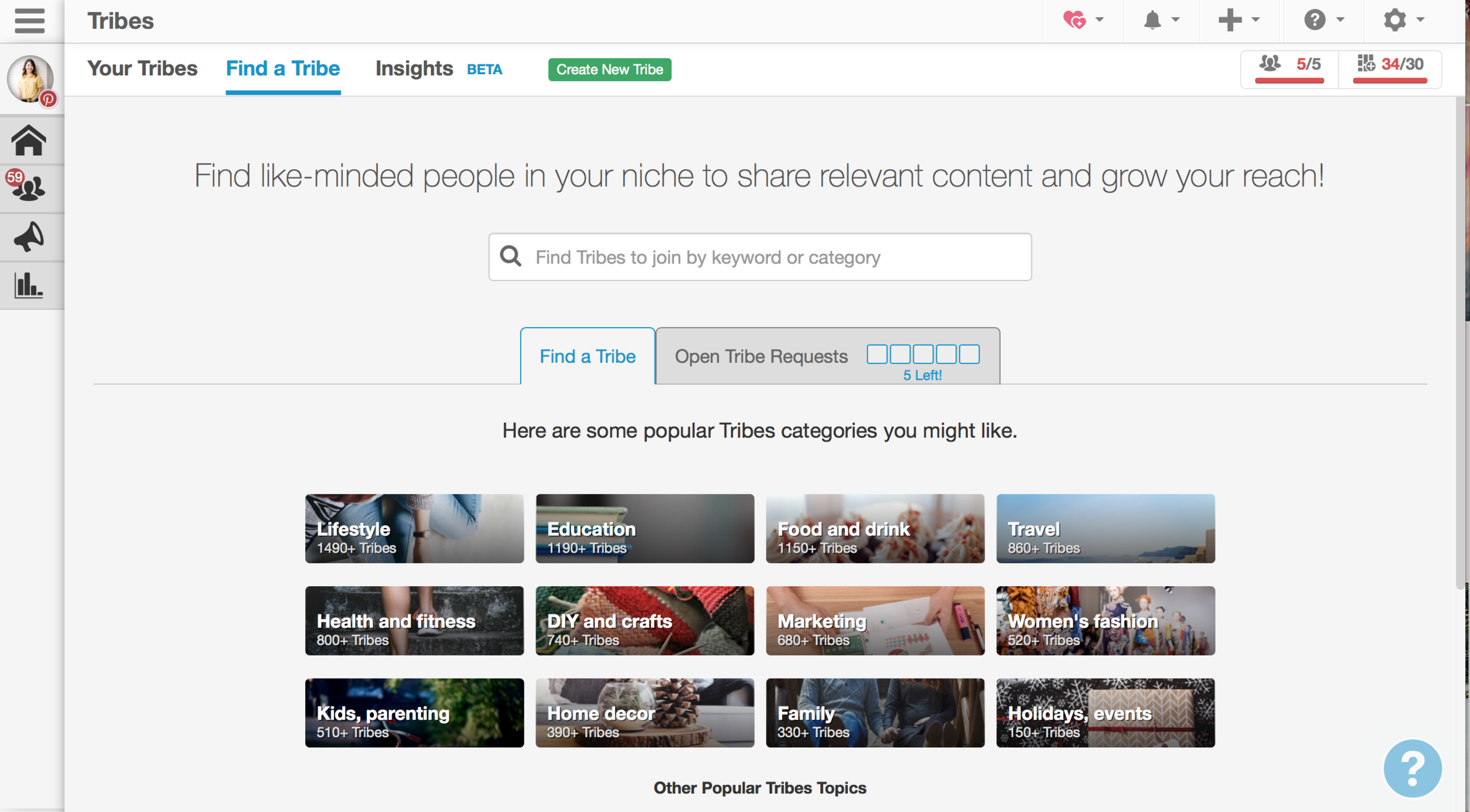The width and height of the screenshot is (1470, 812).
Task: Click the 5/5 tribes member counter
Action: tap(1289, 69)
